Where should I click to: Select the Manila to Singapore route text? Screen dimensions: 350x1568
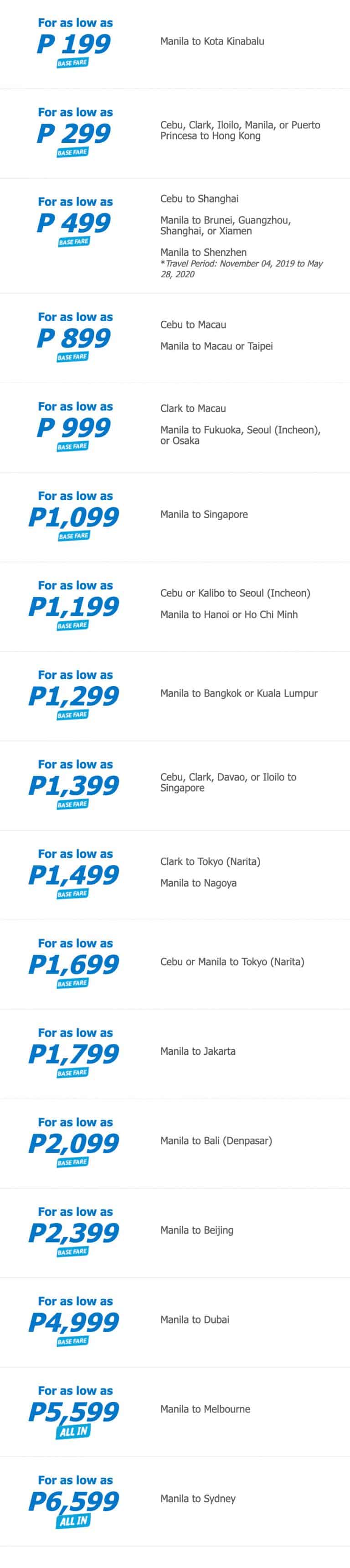(204, 514)
